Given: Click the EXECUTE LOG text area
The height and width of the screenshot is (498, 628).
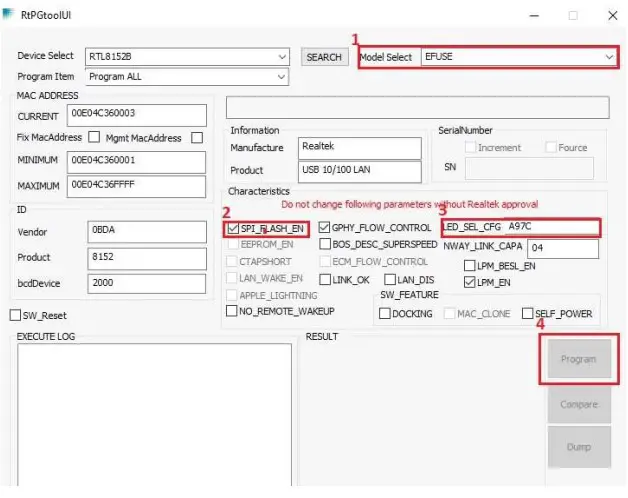Looking at the screenshot, I should [x=154, y=415].
